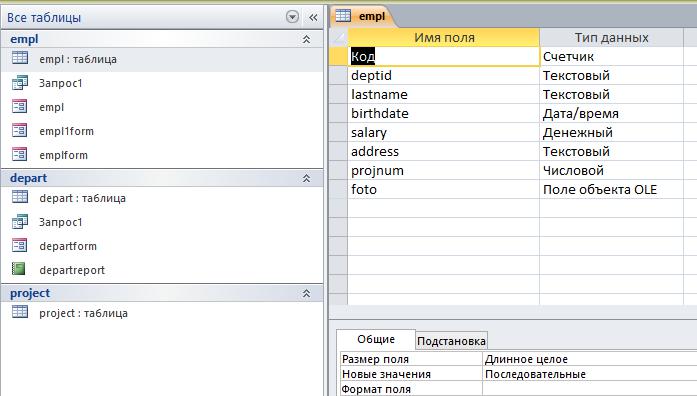Open the Общие properties tab

click(x=376, y=339)
